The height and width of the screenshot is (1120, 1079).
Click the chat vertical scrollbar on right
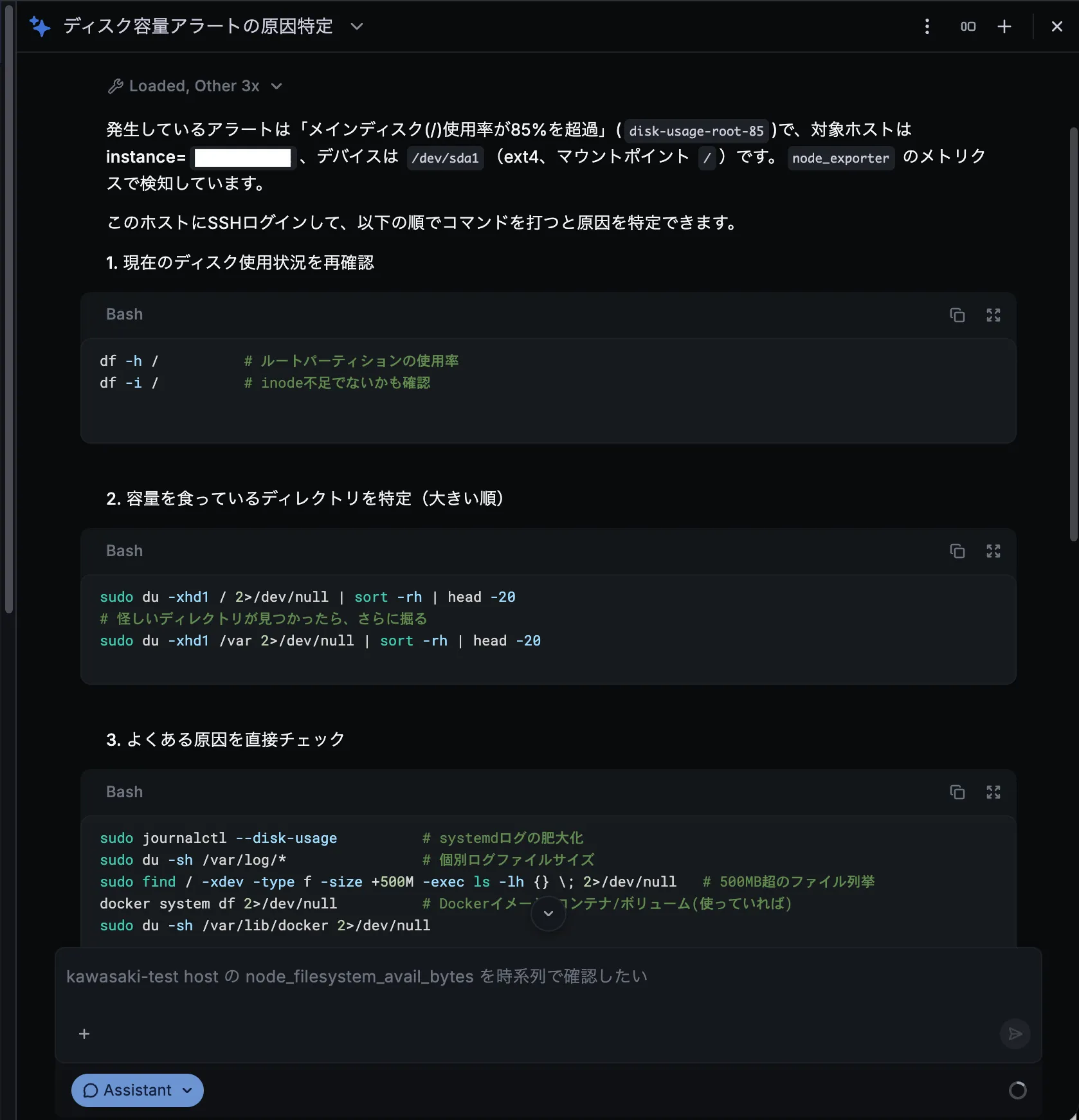(1073, 334)
